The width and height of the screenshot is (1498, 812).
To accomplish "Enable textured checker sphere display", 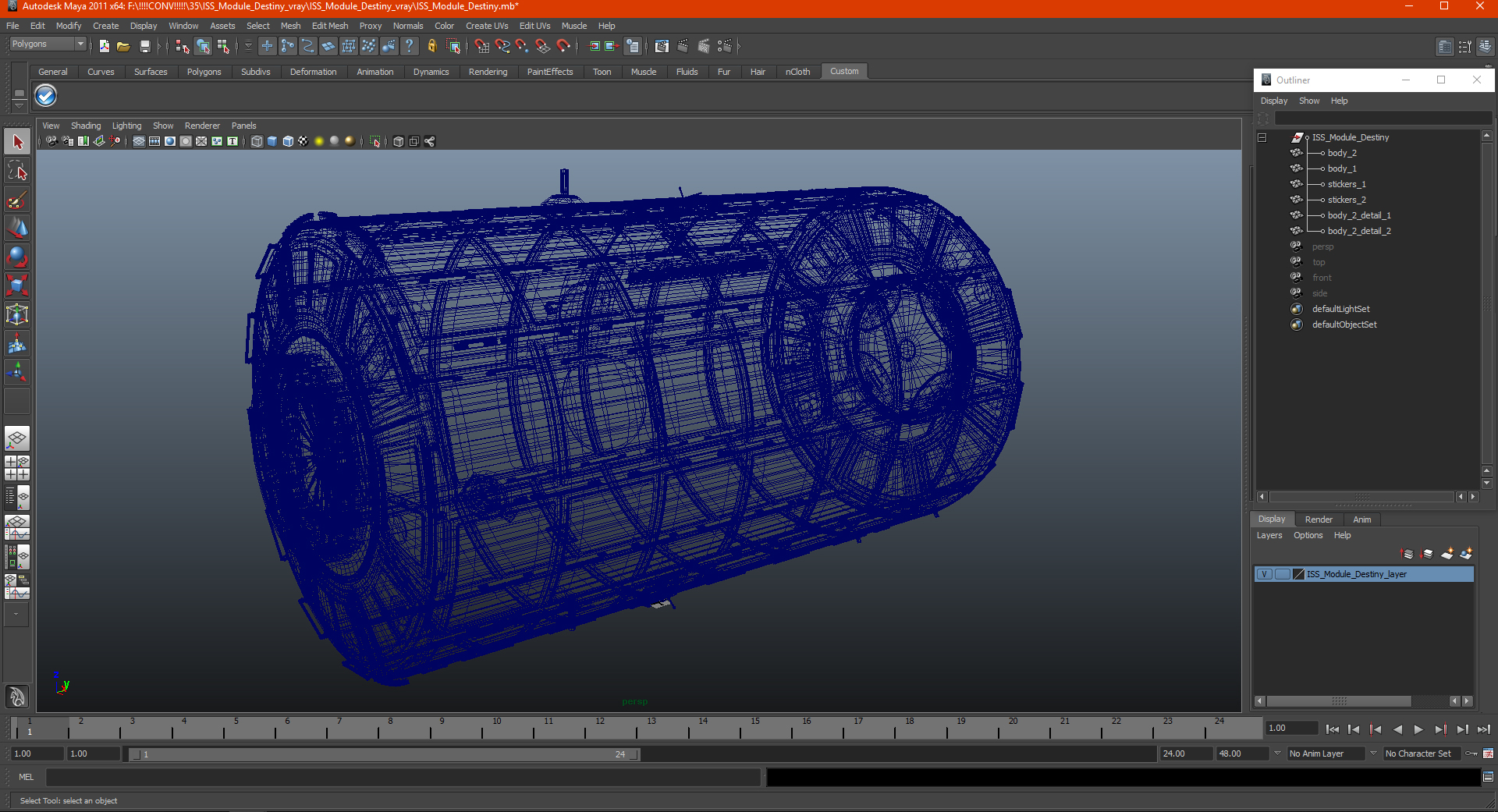I will tap(304, 141).
